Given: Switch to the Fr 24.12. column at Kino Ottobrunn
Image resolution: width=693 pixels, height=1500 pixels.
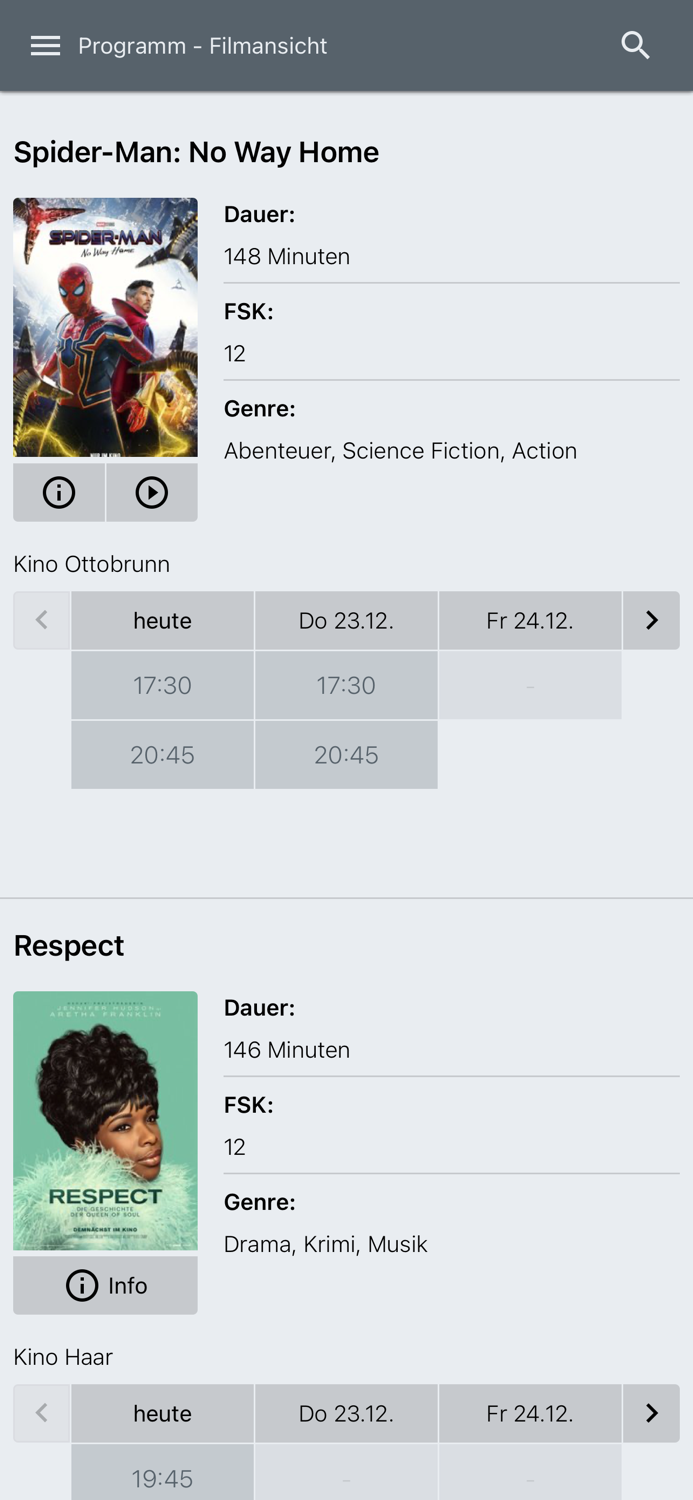Looking at the screenshot, I should (530, 620).
